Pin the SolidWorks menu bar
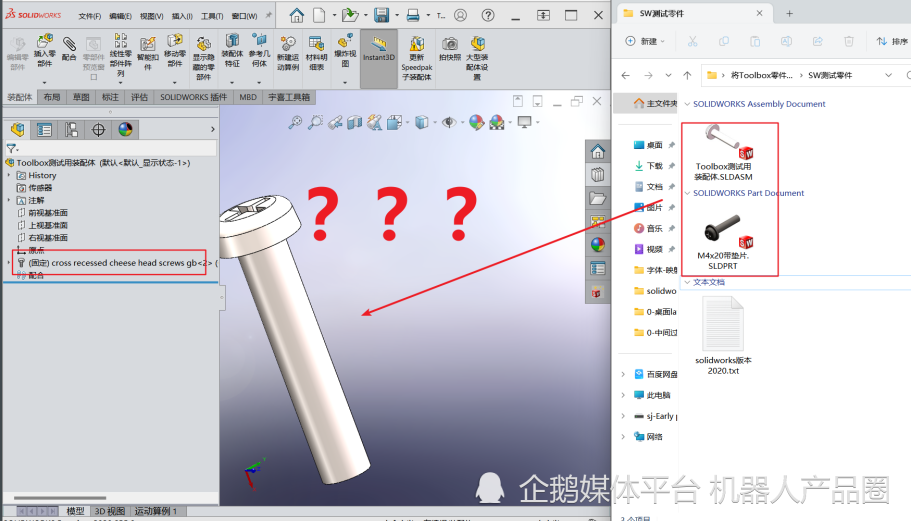 coord(268,16)
